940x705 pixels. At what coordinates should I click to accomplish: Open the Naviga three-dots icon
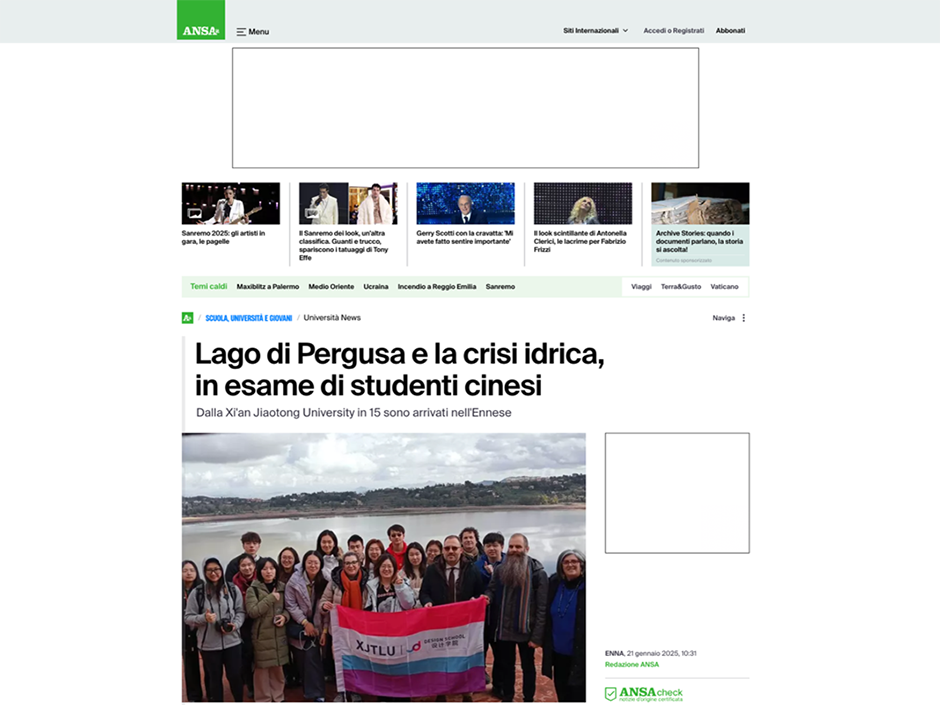click(744, 318)
